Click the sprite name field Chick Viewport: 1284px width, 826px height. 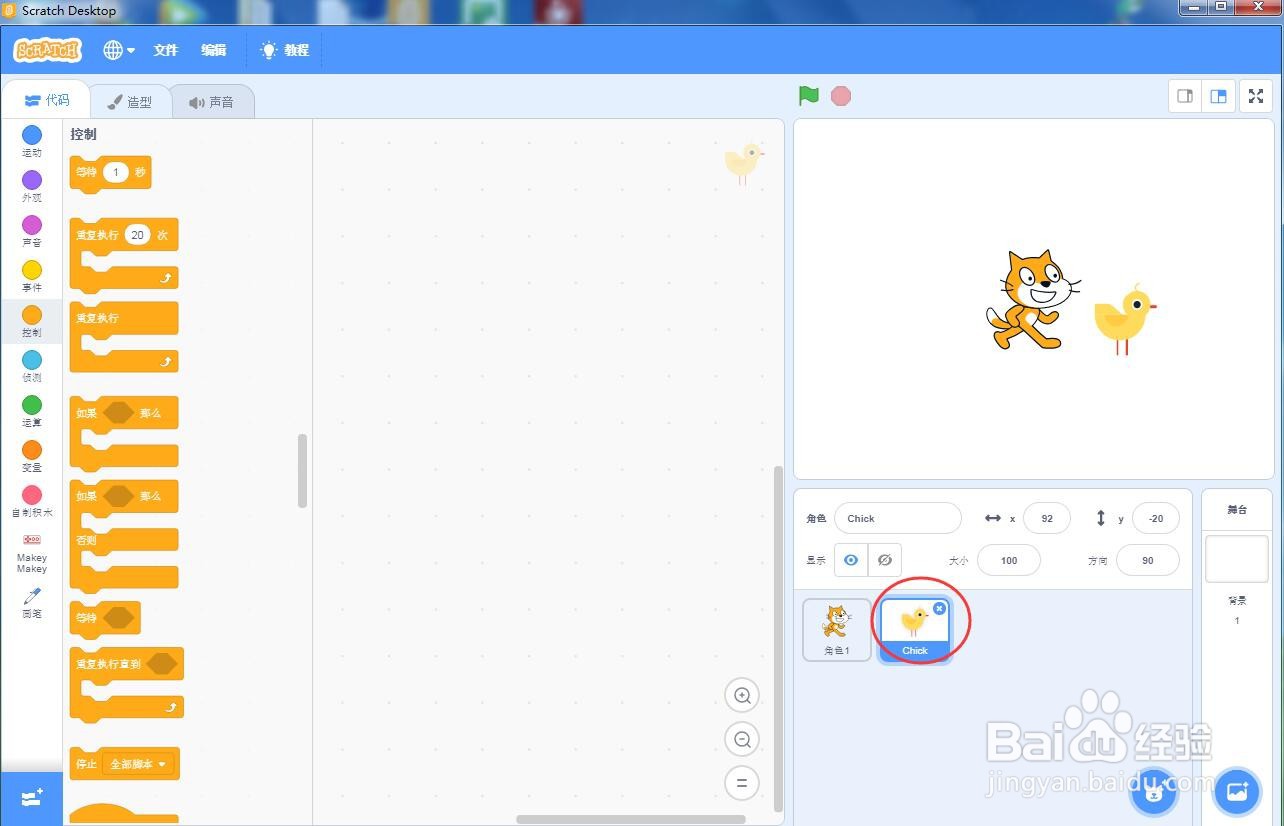(x=898, y=519)
